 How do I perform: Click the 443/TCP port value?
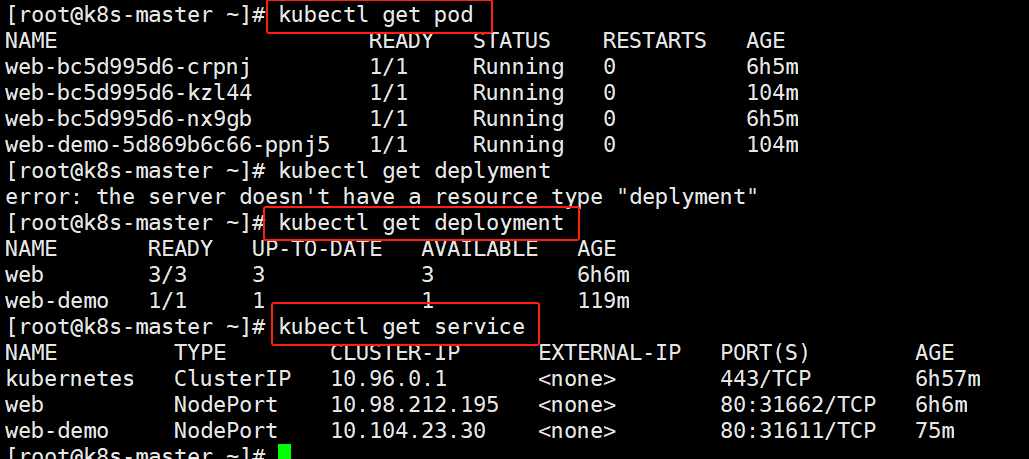tap(765, 379)
